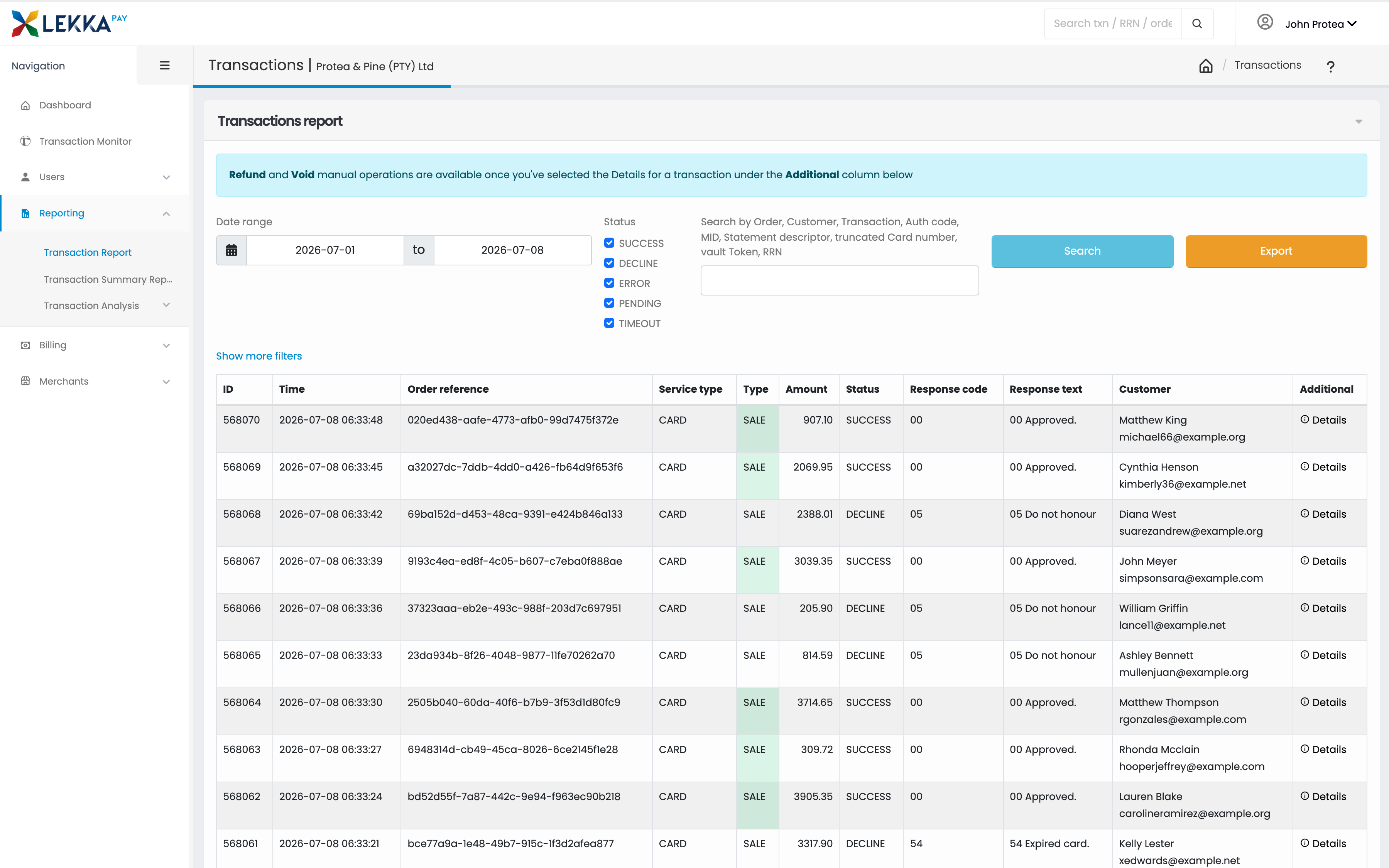Screen dimensions: 1389x868
Task: Click the end date field 2026-07-08
Action: tap(512, 250)
